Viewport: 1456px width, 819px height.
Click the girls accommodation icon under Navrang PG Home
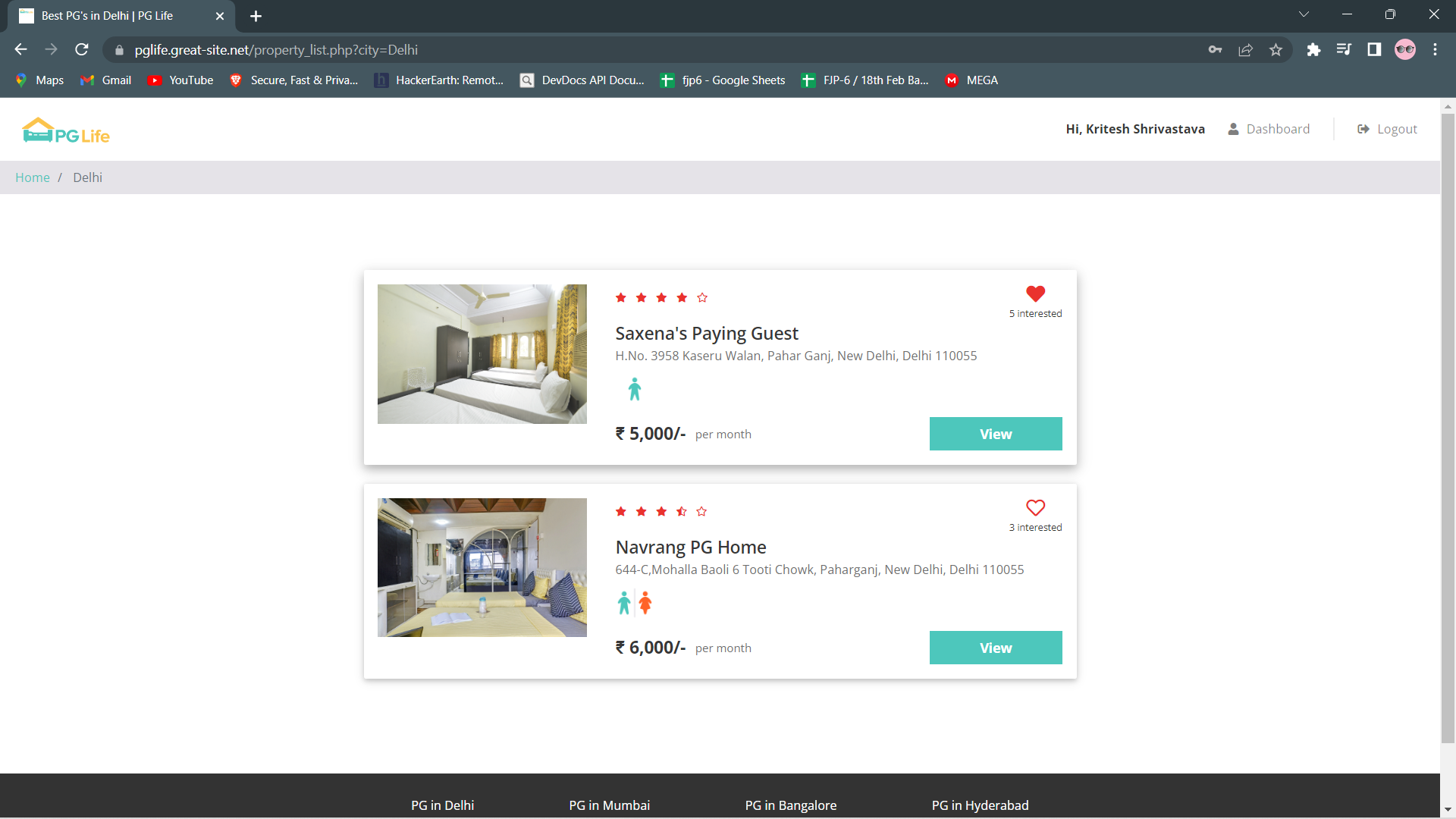tap(645, 603)
